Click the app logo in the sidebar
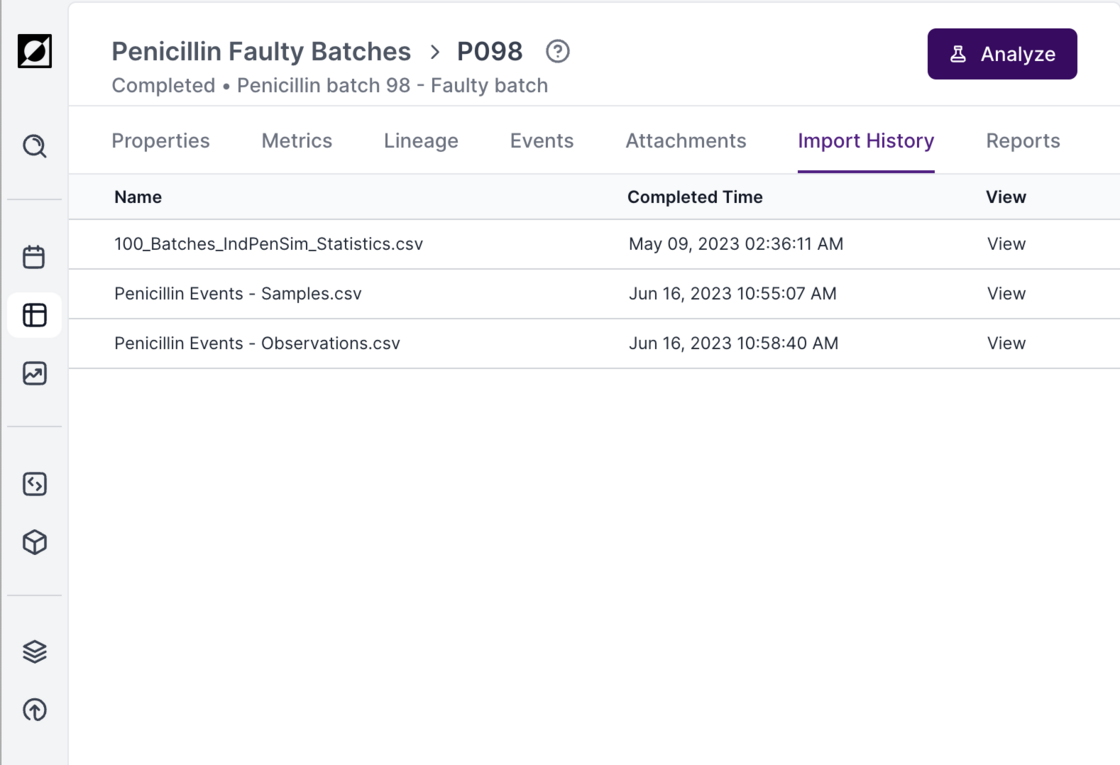 [x=35, y=51]
